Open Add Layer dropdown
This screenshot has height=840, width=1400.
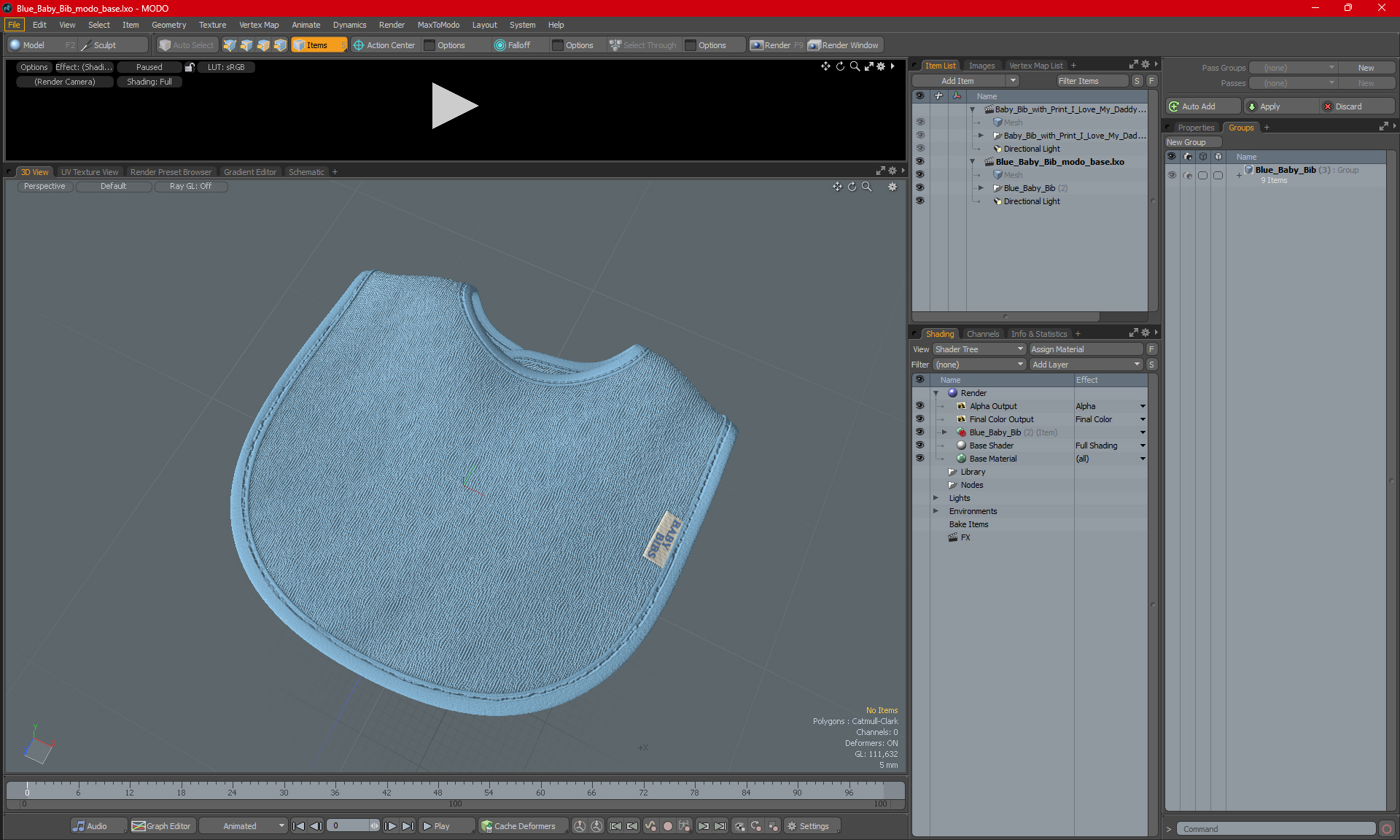tap(1086, 365)
